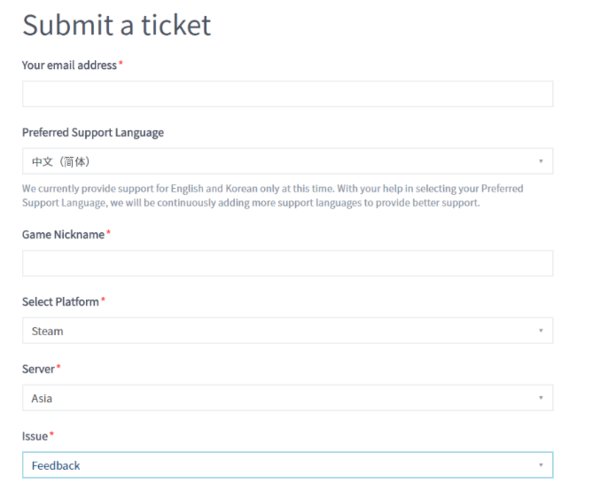
Task: Focus the Game Nickname text box
Action: tap(287, 264)
